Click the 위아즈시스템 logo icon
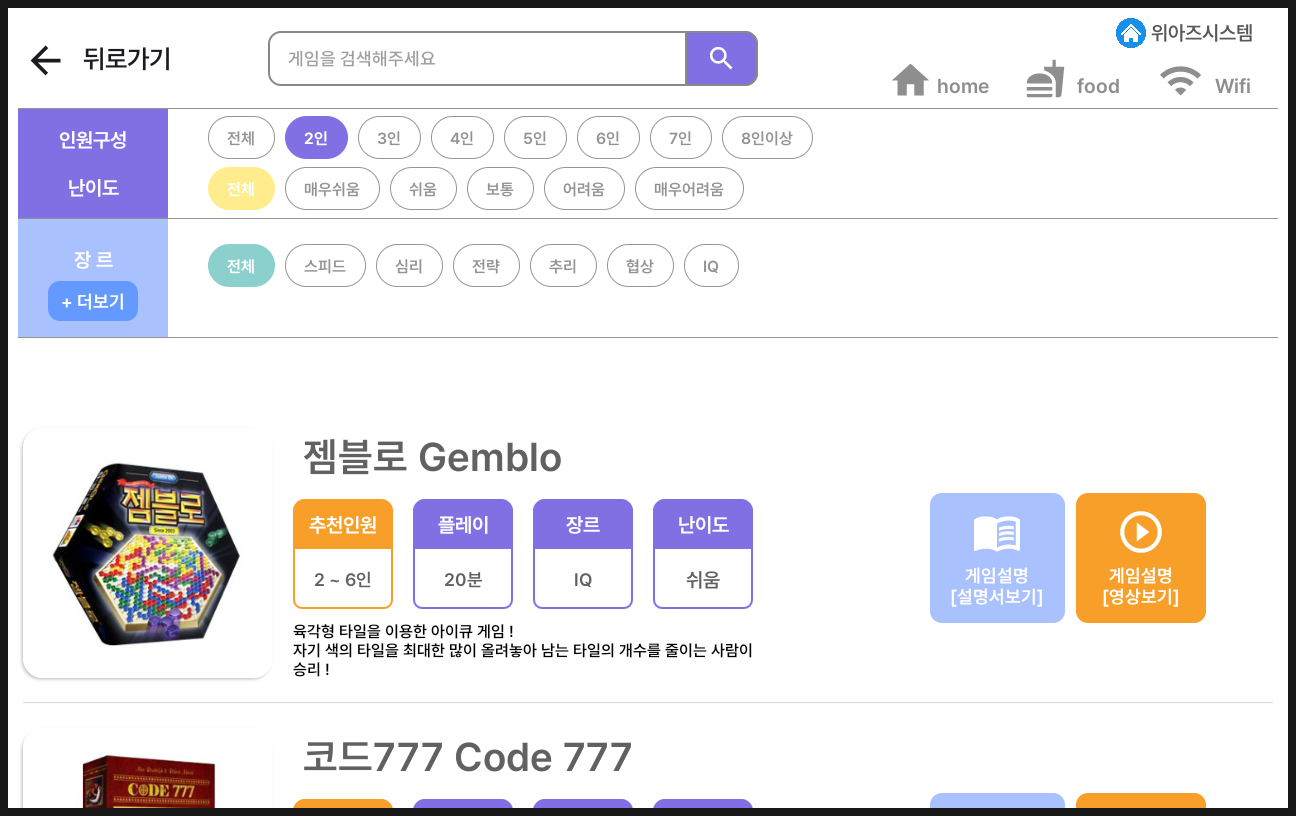This screenshot has height=816, width=1296. [x=1130, y=33]
